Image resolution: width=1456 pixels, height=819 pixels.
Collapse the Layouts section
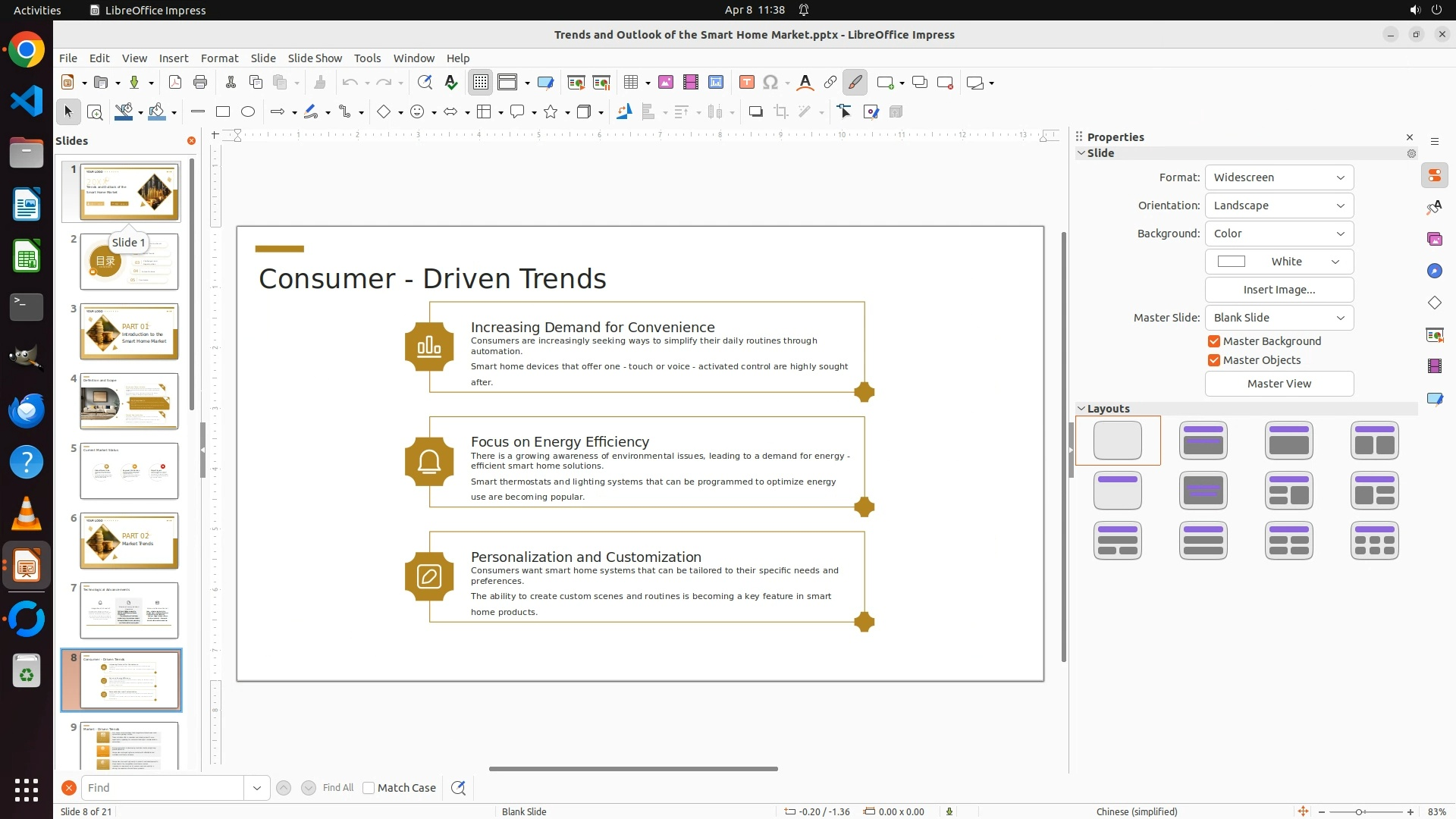(x=1081, y=409)
